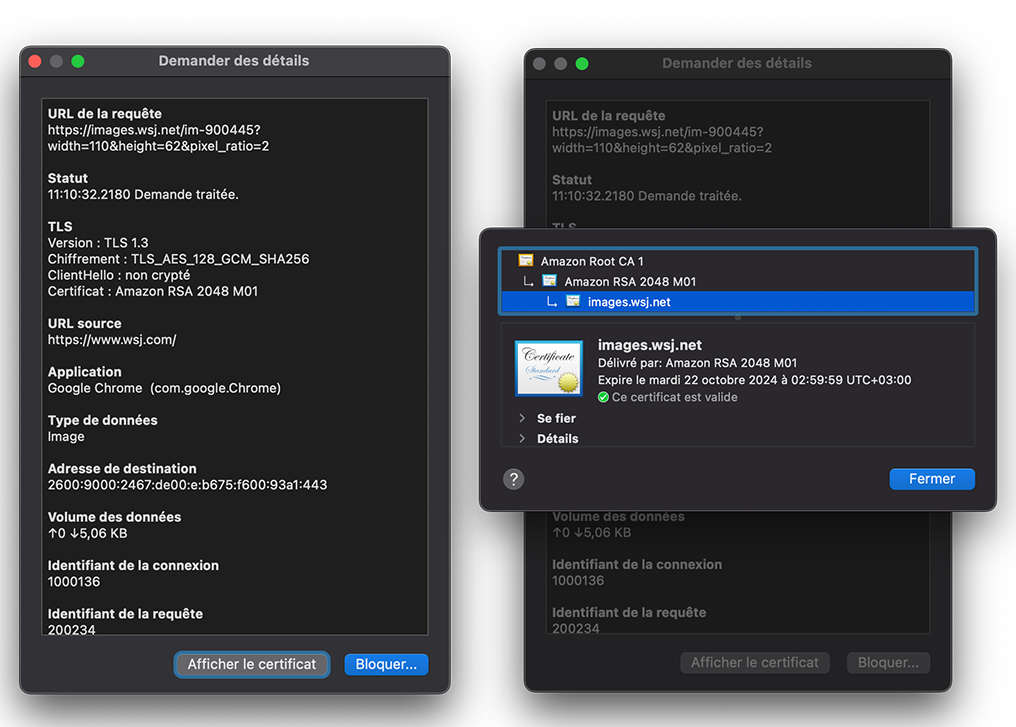Image resolution: width=1016 pixels, height=727 pixels.
Task: Click 'Délivré par: Amazon RSA 2048 M01' text
Action: tap(697, 363)
